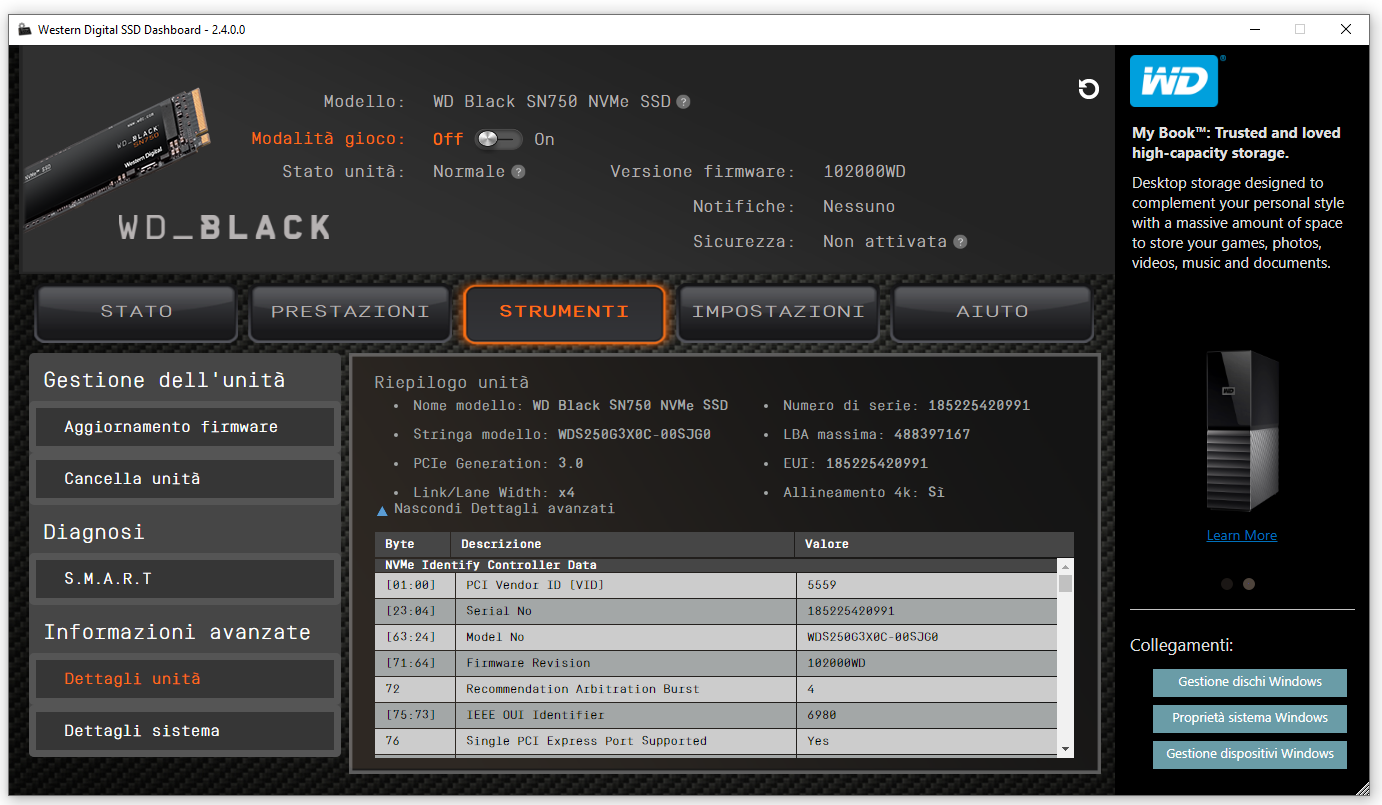
Task: Click the WD logo in the side panel
Action: [x=1174, y=81]
